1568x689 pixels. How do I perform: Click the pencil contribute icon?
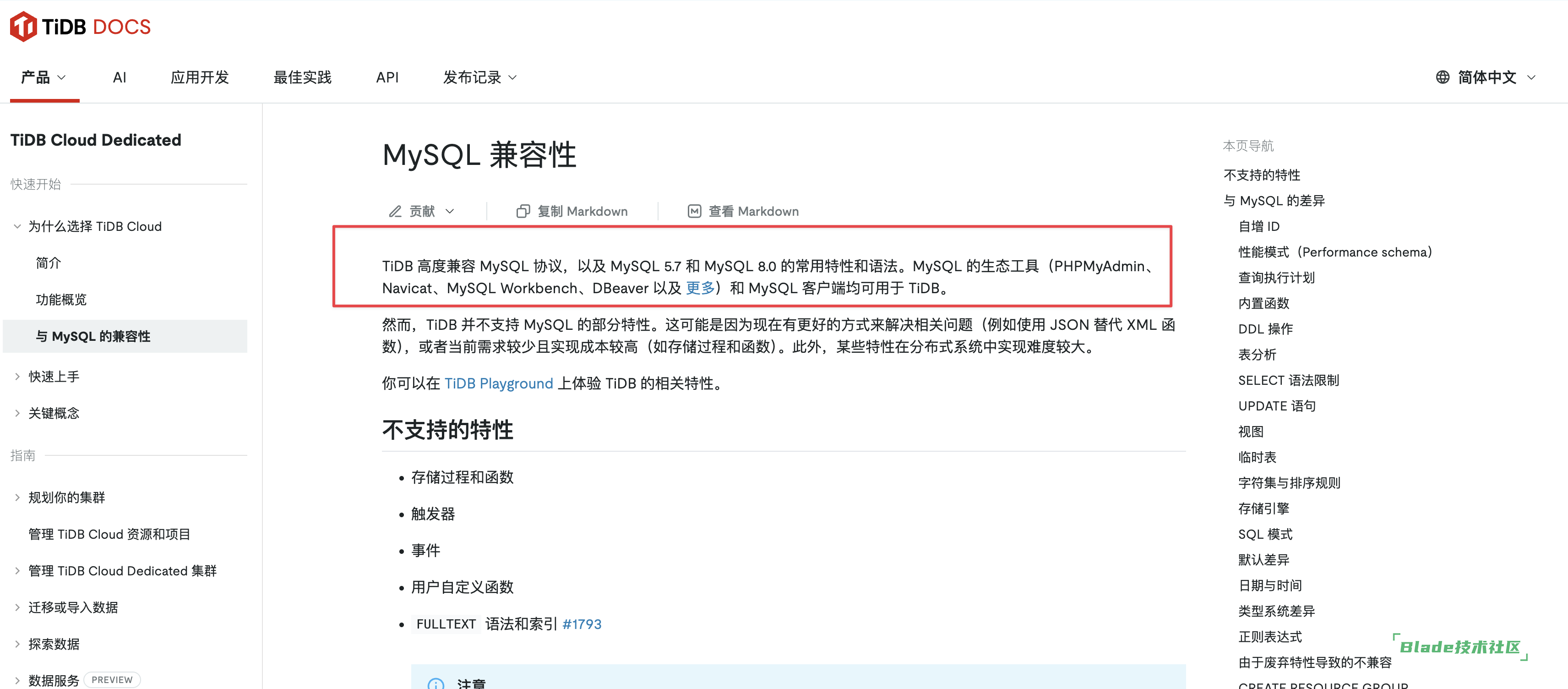pyautogui.click(x=395, y=211)
